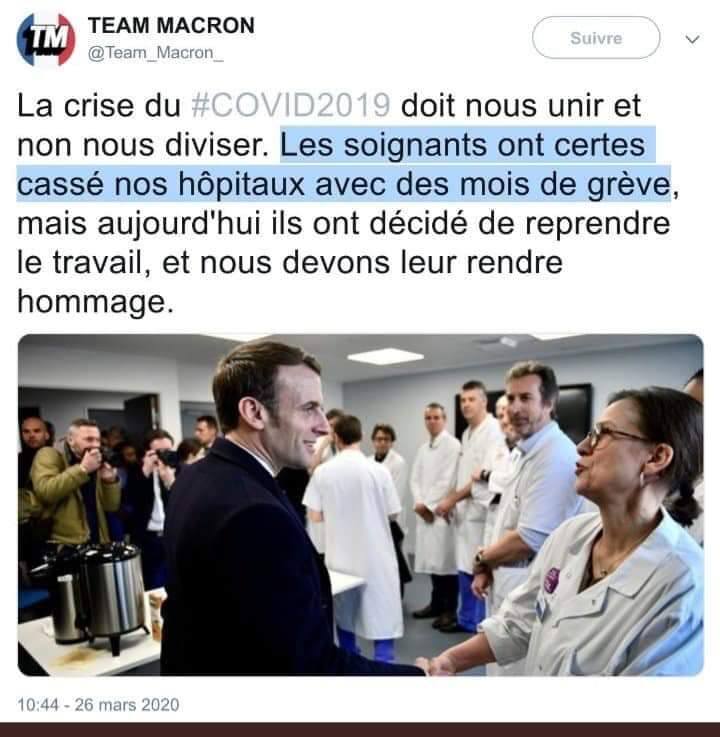
Task: Click the TEAM MACRON display name
Action: pos(171,25)
